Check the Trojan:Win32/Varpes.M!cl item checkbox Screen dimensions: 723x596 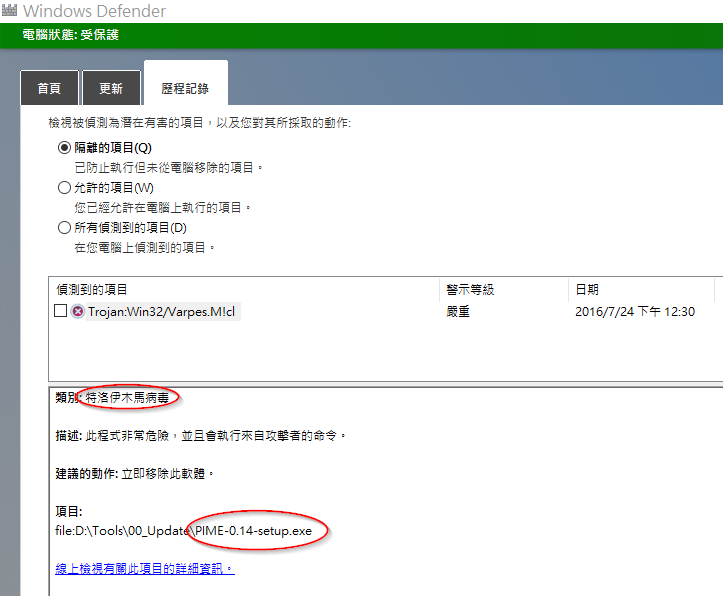coord(61,312)
